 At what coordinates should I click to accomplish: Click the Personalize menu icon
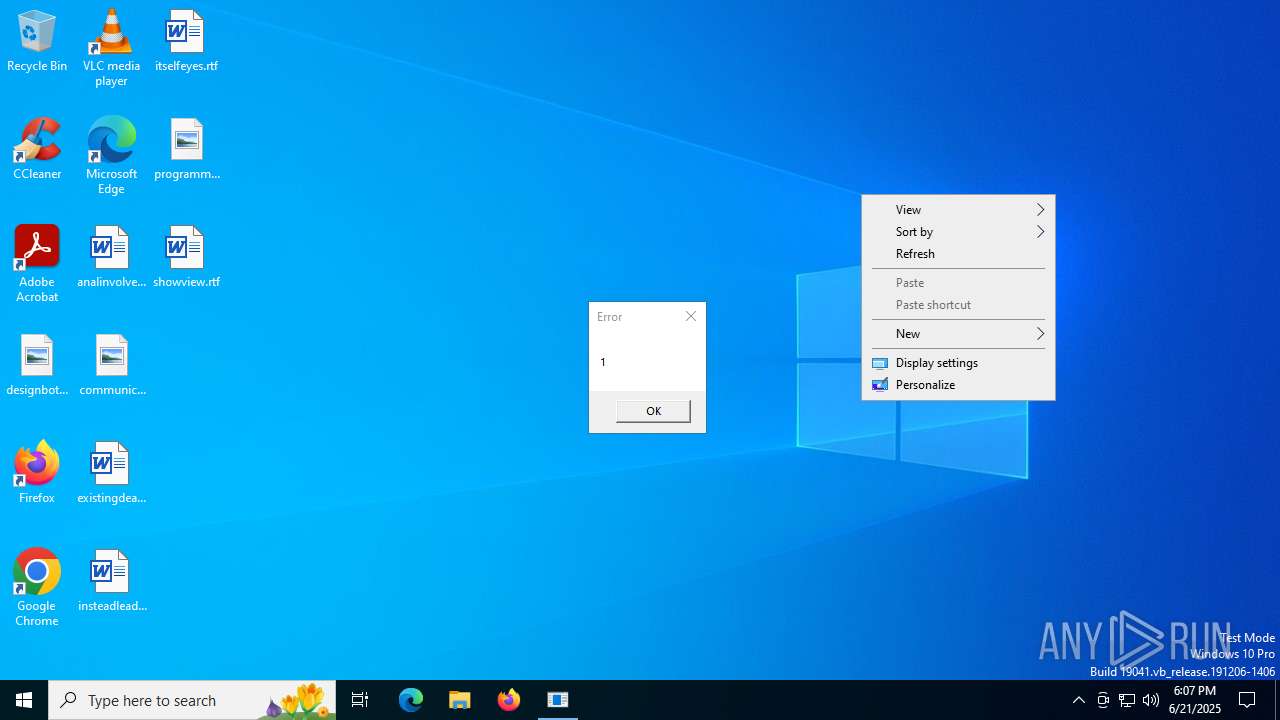click(880, 385)
